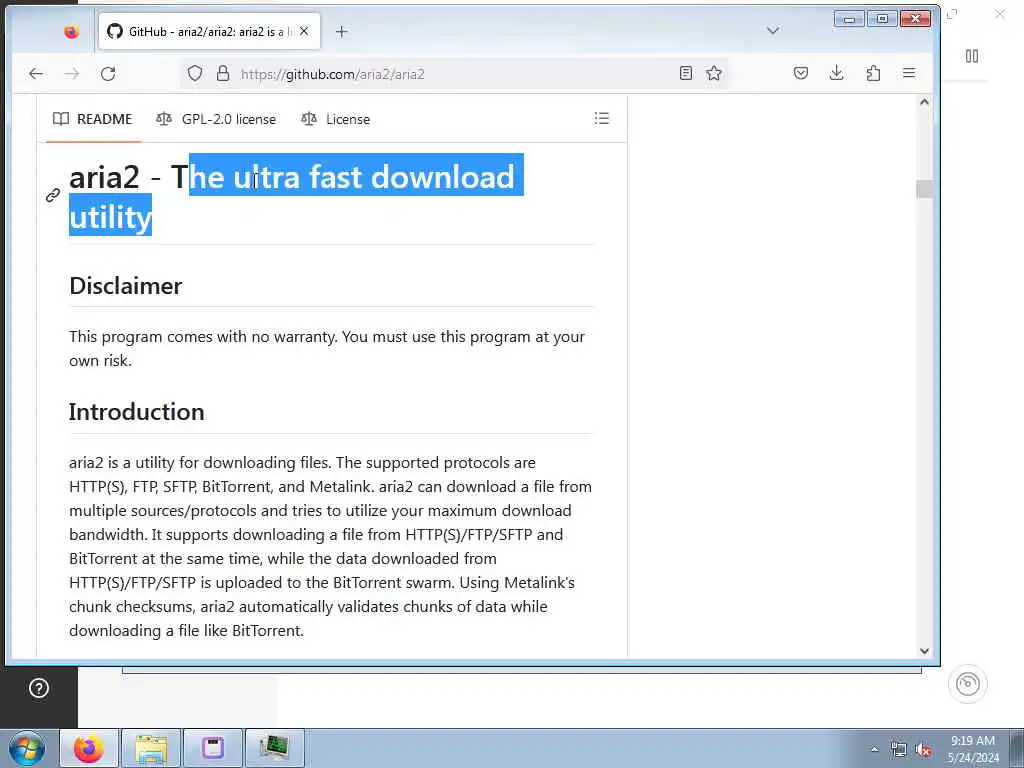Go back with the Firefox back arrow

36,74
